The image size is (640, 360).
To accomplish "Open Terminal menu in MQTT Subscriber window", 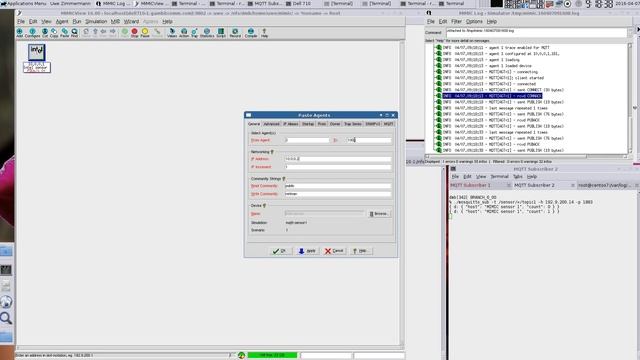I will [499, 177].
